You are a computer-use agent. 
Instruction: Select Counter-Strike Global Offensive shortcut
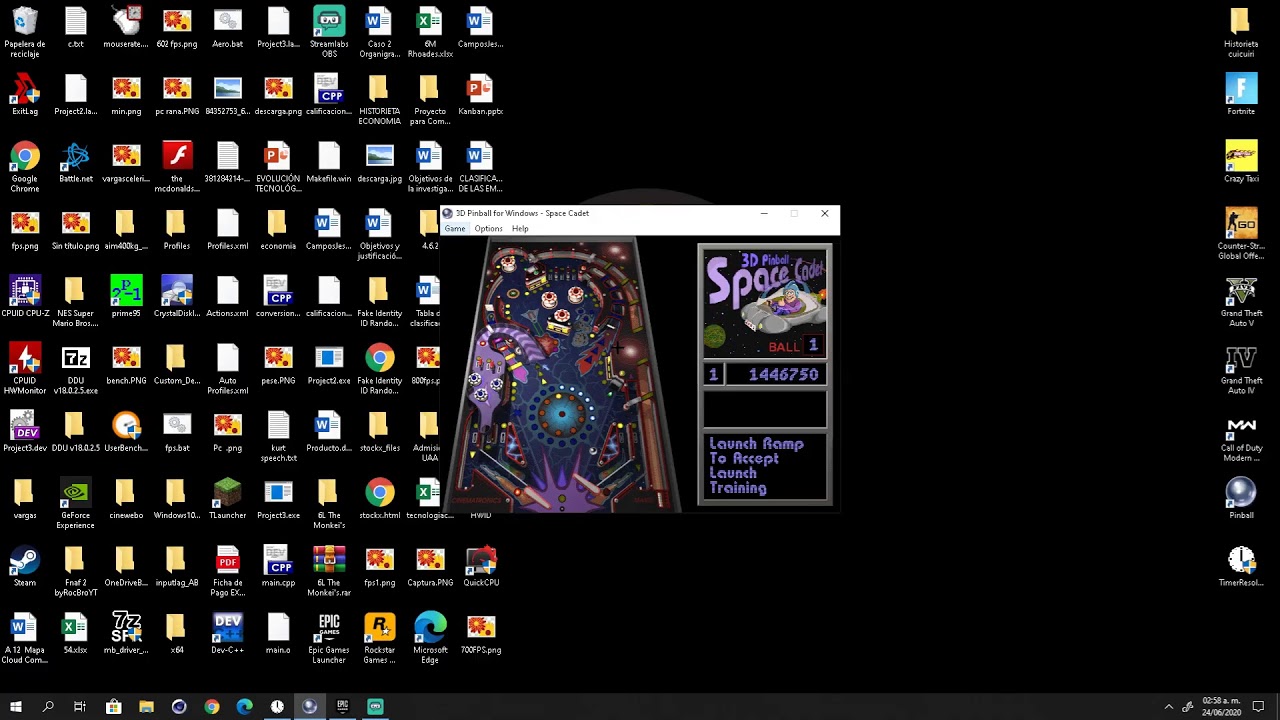1241,234
